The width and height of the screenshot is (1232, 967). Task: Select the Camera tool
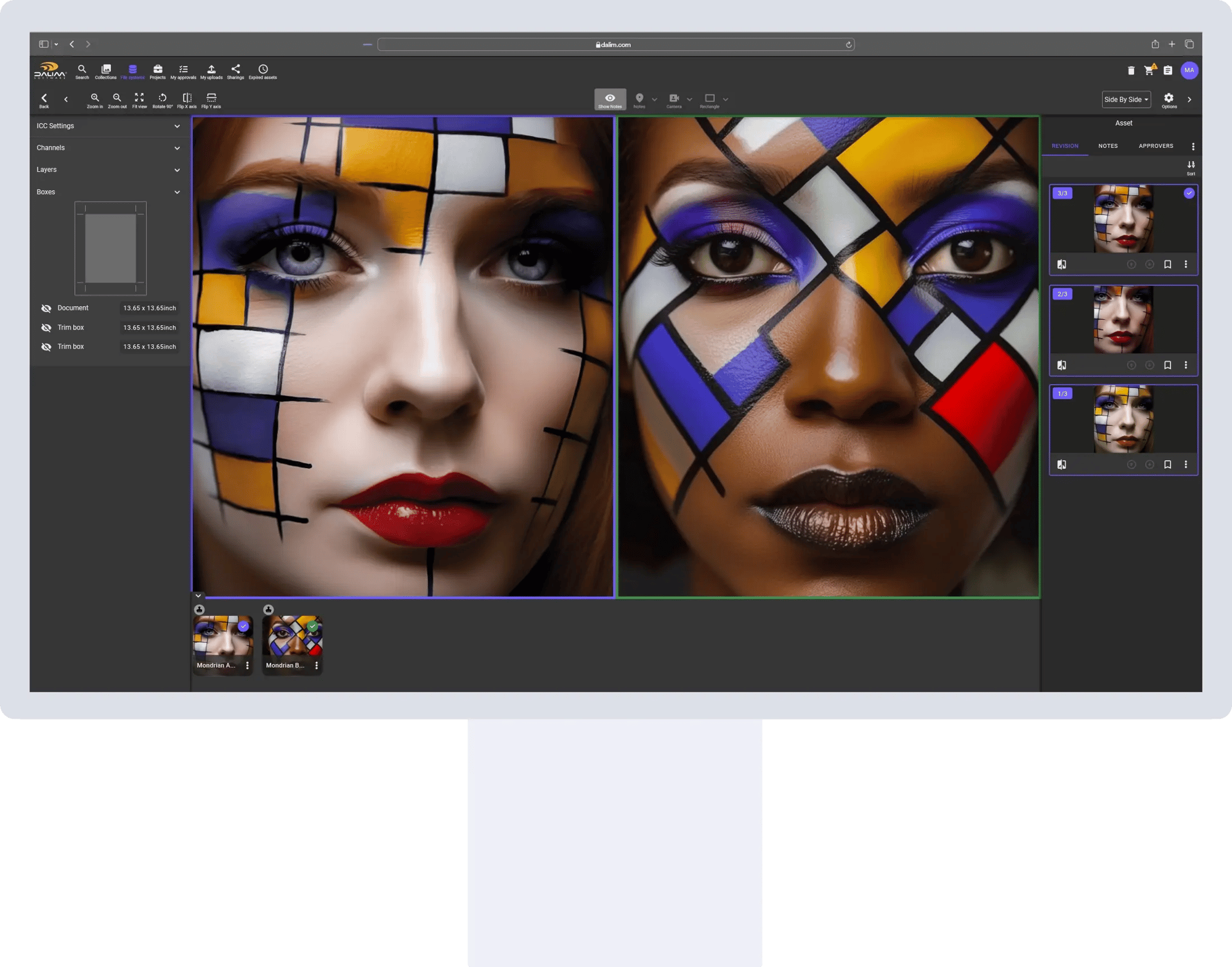click(x=674, y=99)
